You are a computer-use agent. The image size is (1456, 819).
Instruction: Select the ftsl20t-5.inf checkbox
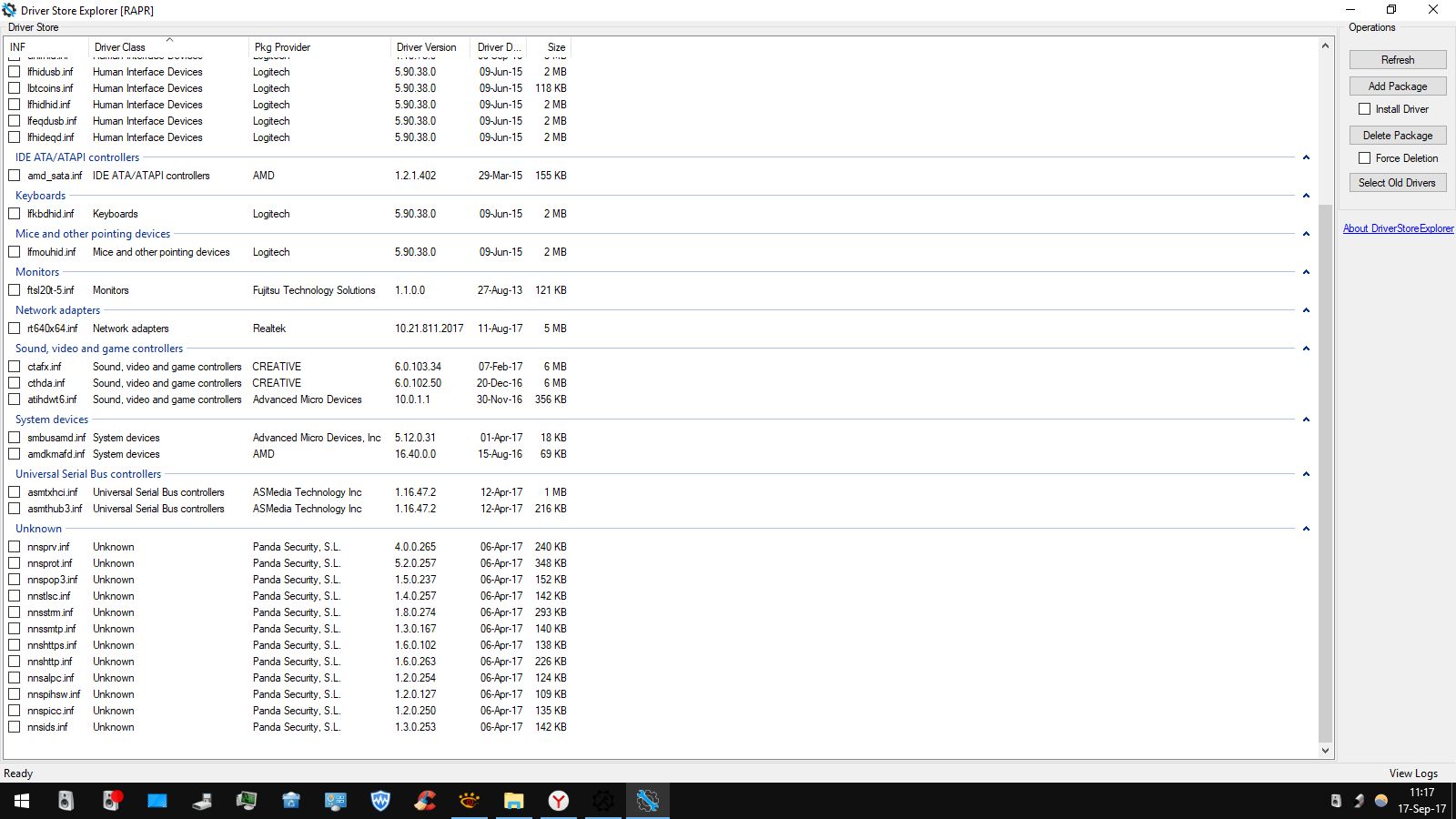(14, 290)
